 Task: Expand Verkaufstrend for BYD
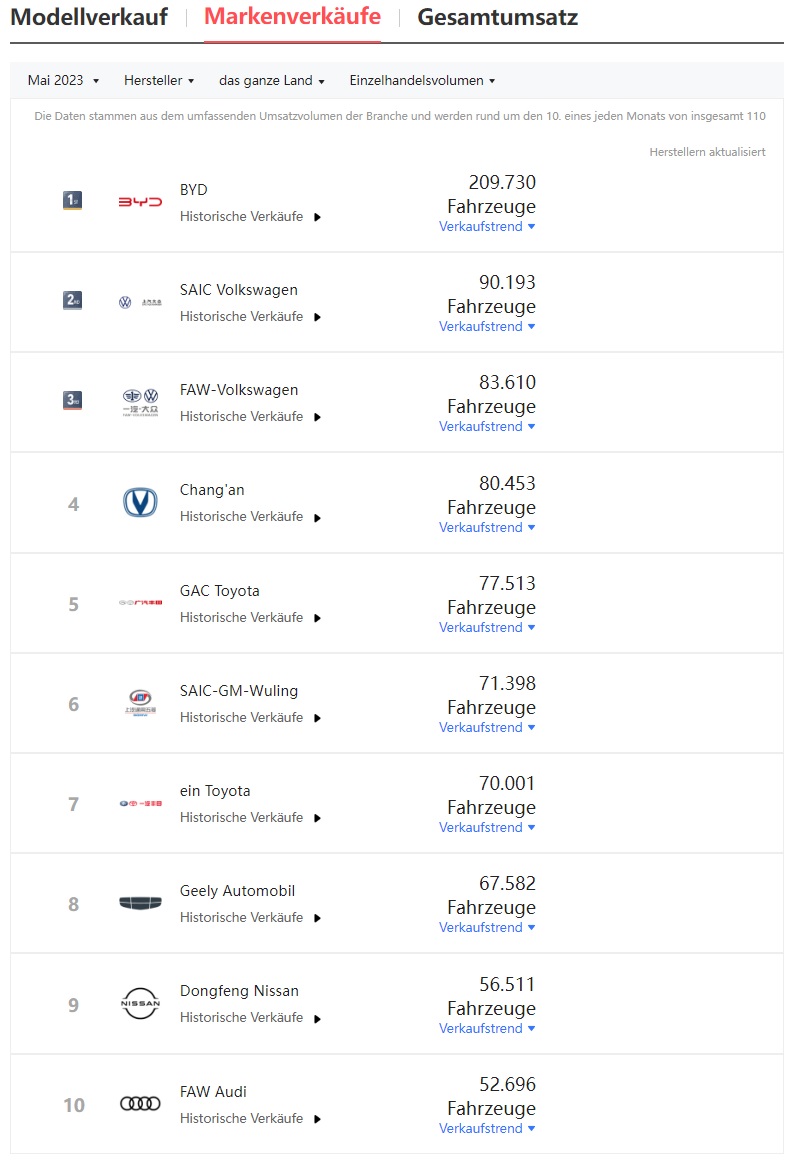[x=487, y=227]
